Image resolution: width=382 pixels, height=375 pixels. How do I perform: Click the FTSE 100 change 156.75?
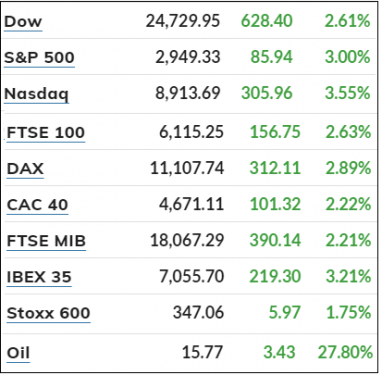[275, 132]
